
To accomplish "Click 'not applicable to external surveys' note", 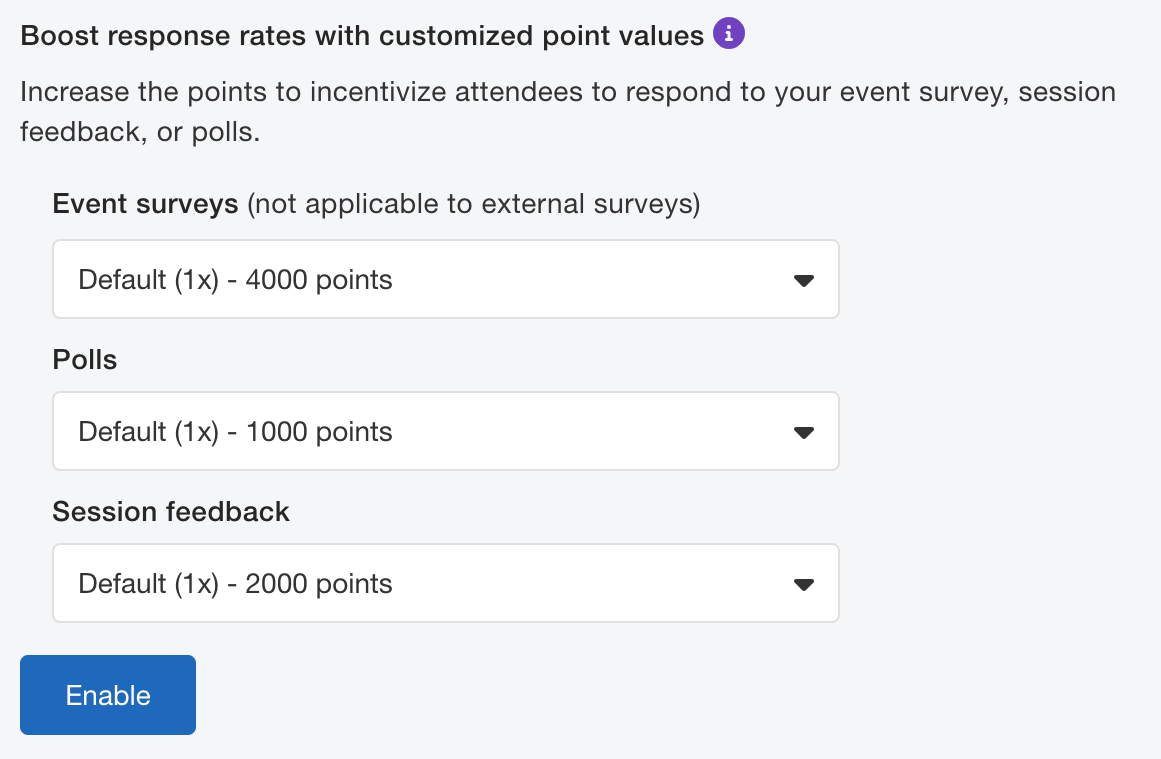I will (473, 205).
